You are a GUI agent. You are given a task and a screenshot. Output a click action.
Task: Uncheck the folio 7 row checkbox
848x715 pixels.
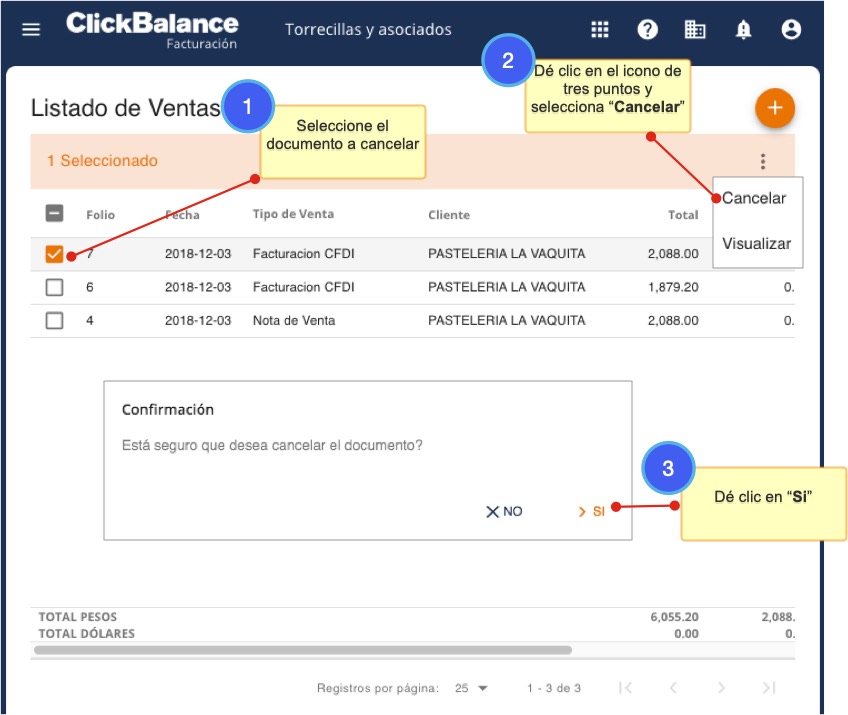pyautogui.click(x=55, y=254)
